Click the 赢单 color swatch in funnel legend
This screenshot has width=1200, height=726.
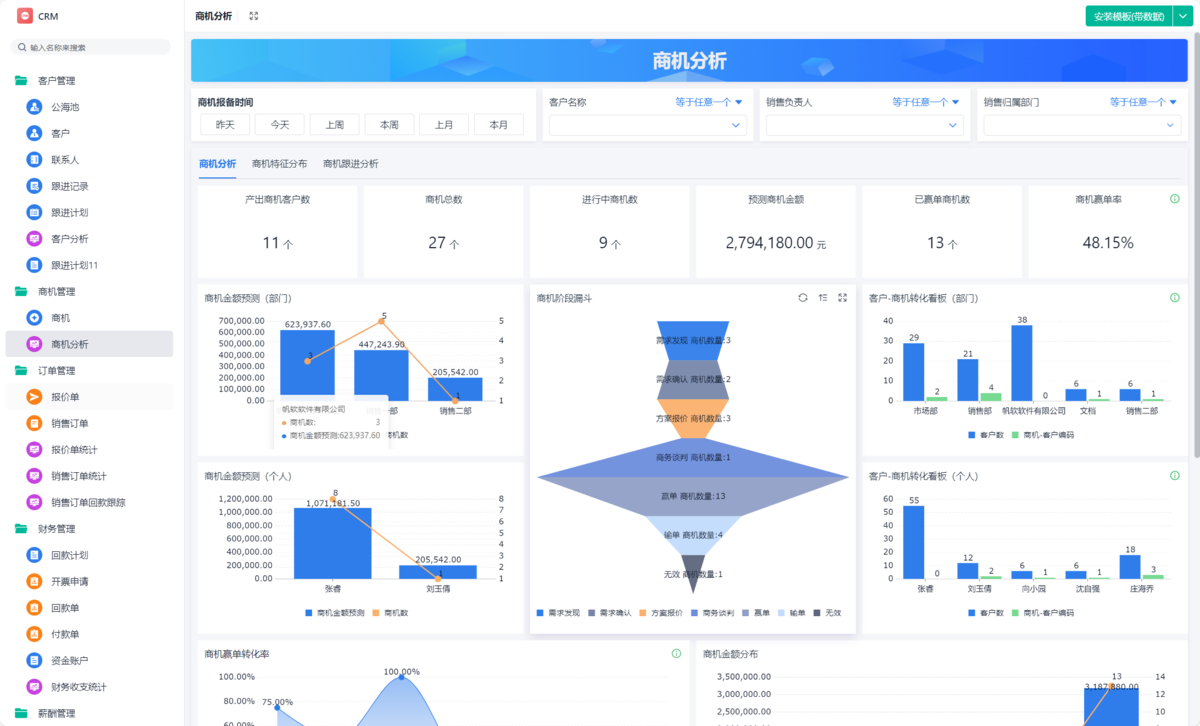(x=744, y=613)
